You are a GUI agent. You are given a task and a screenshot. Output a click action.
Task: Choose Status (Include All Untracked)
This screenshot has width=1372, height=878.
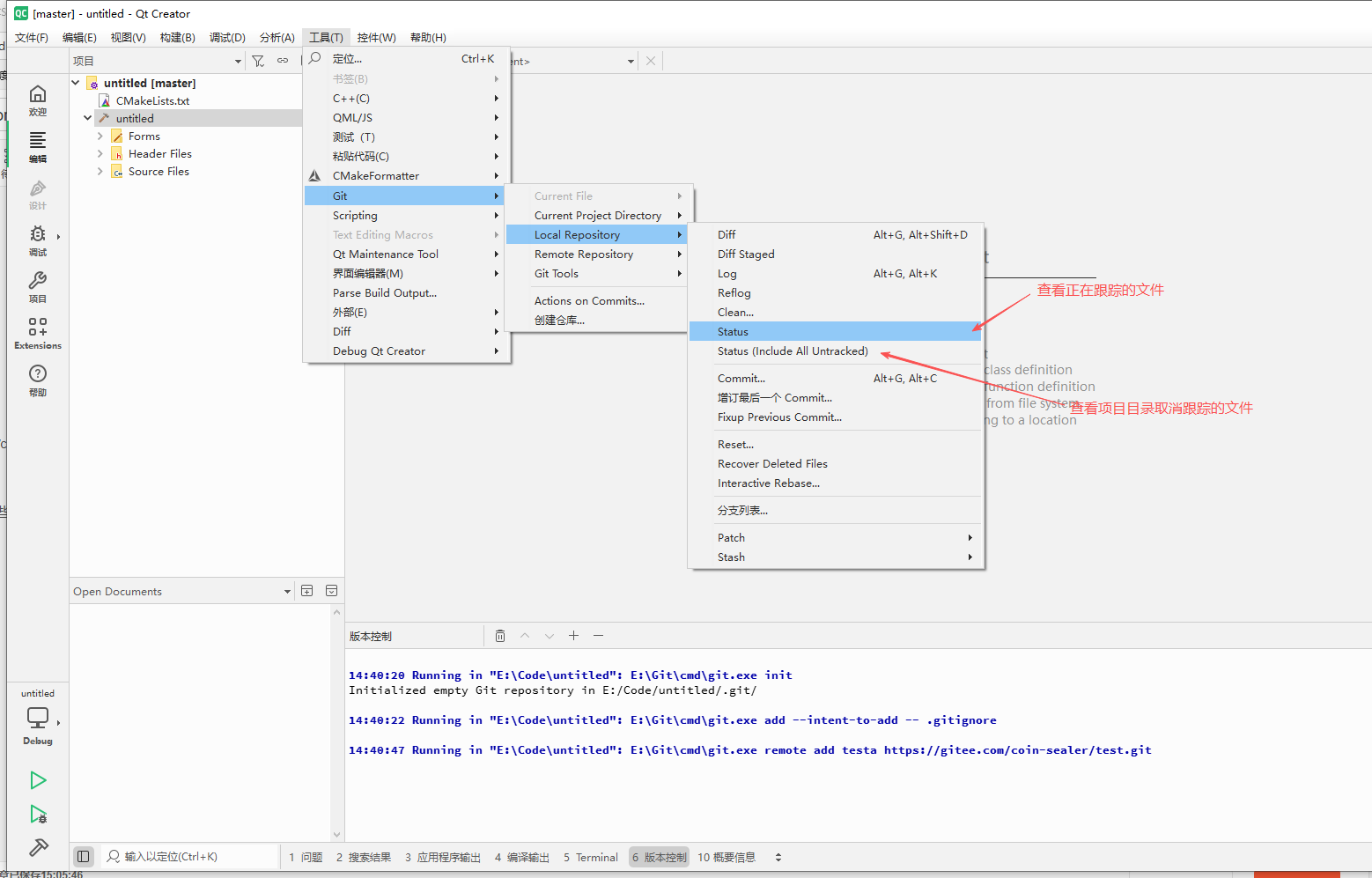coord(836,351)
